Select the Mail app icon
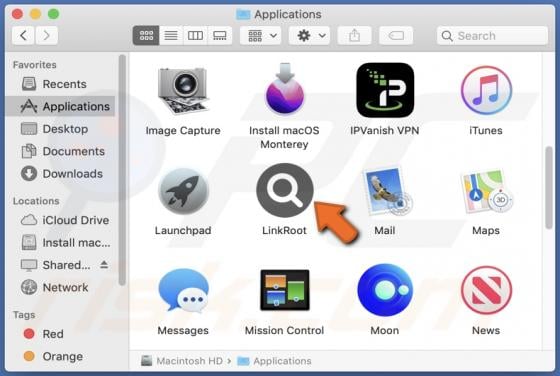This screenshot has width=560, height=376. (387, 191)
